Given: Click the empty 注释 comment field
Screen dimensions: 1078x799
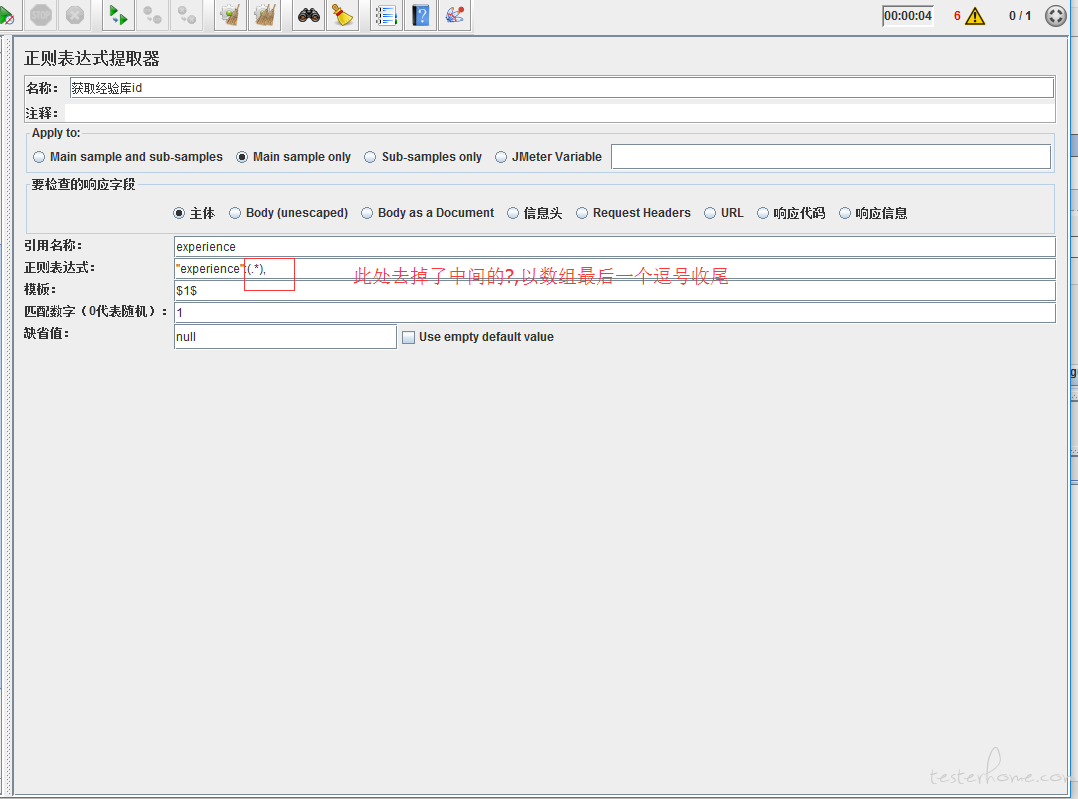Looking at the screenshot, I should pos(560,113).
